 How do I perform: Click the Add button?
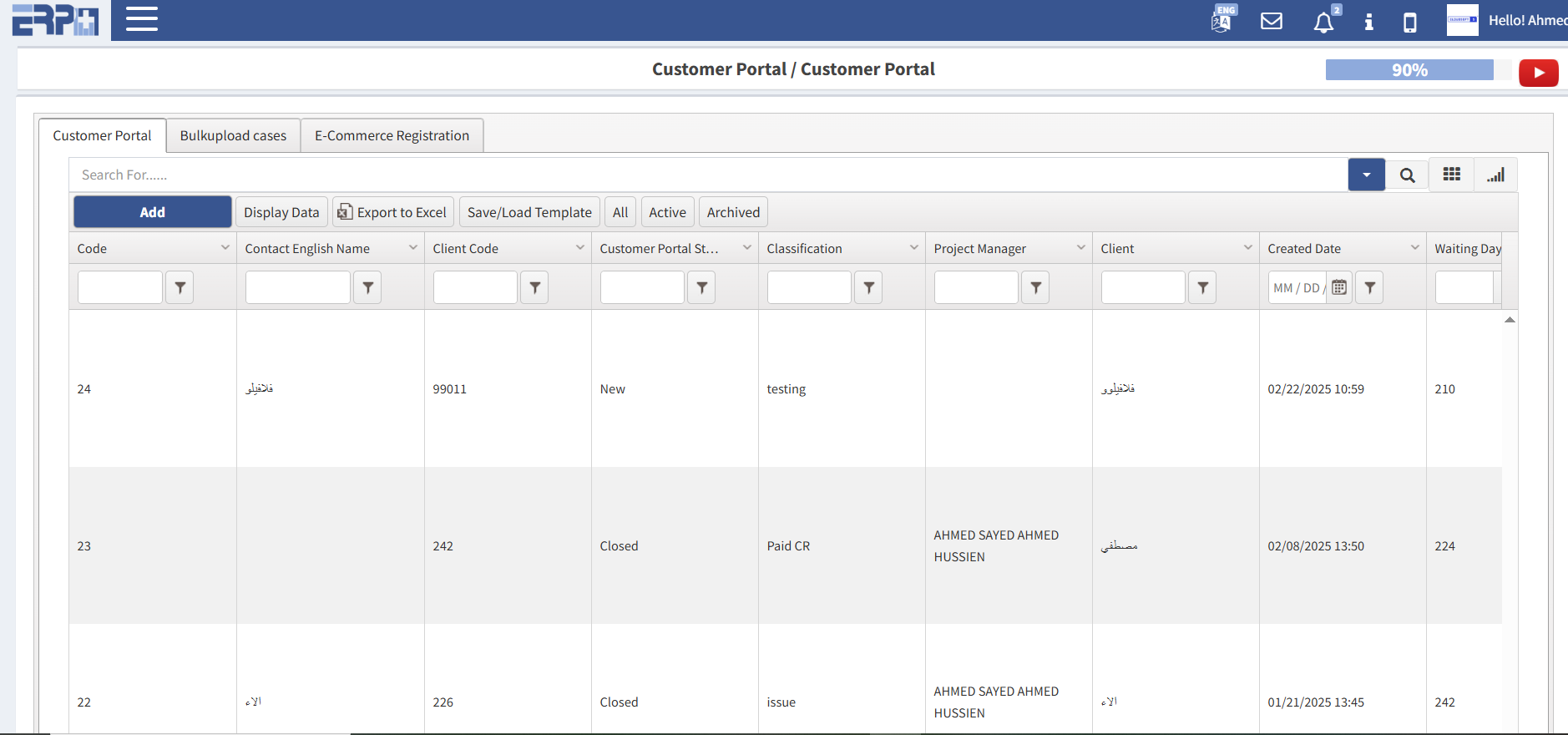tap(152, 212)
